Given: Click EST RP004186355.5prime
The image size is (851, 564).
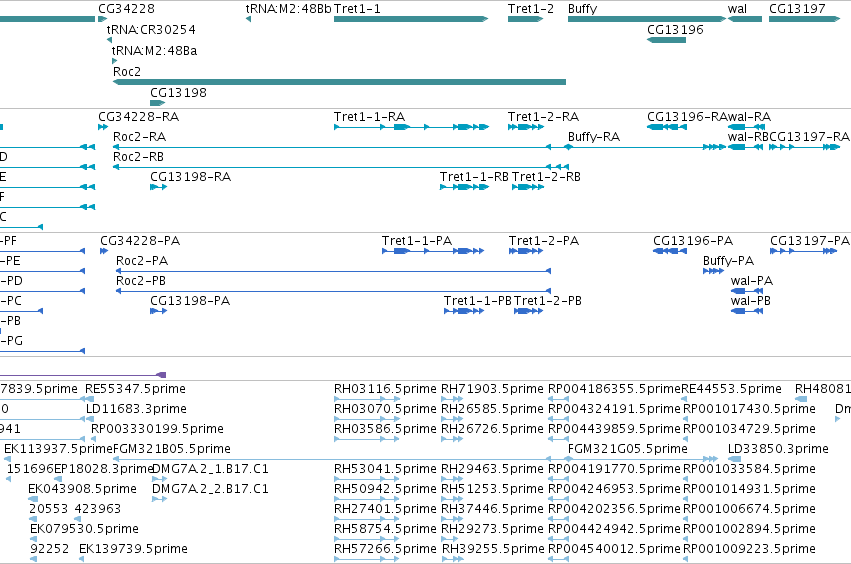Looking at the screenshot, I should [x=614, y=389].
